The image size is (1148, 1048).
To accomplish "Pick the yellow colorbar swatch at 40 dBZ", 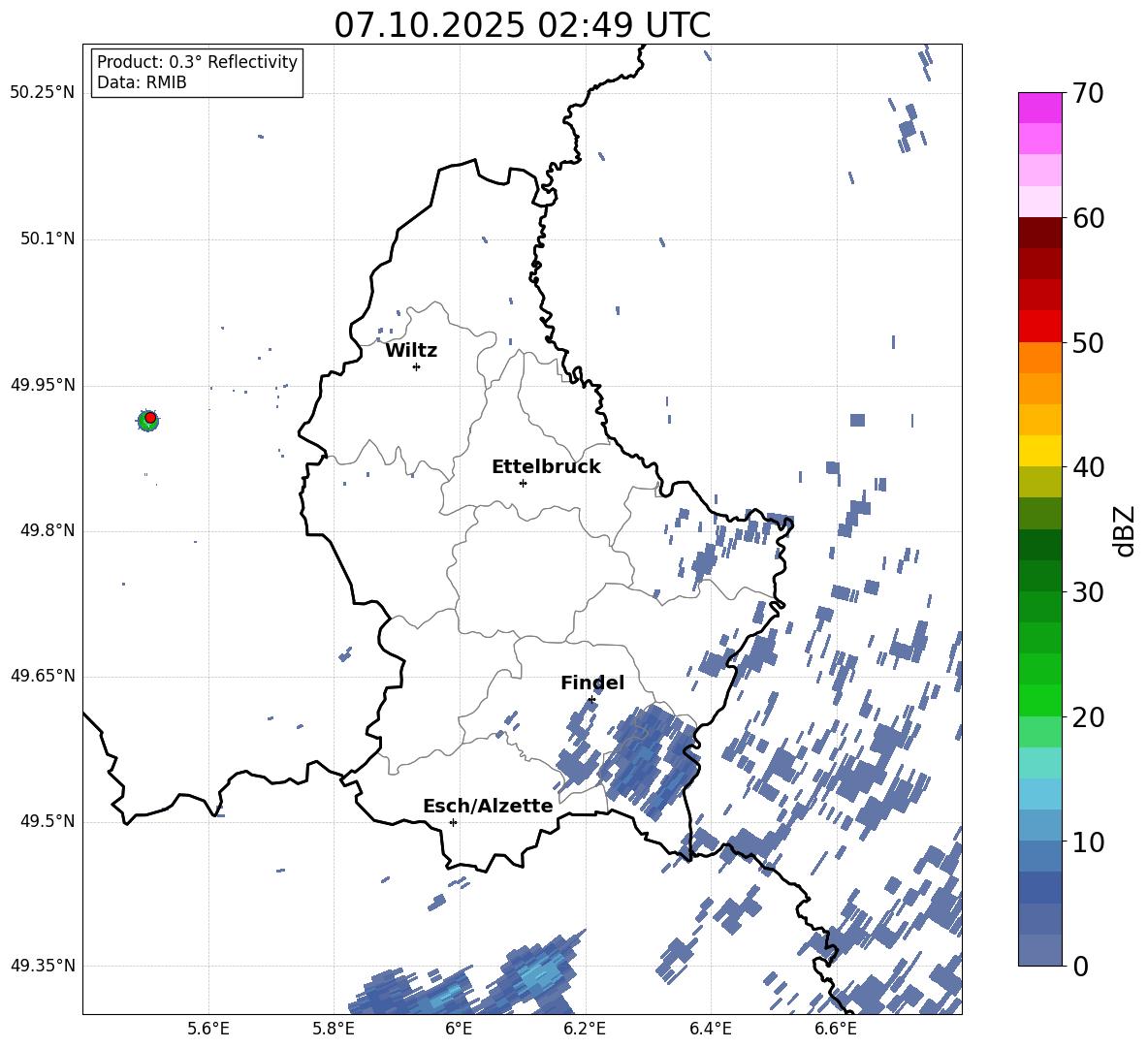I will coord(1039,451).
